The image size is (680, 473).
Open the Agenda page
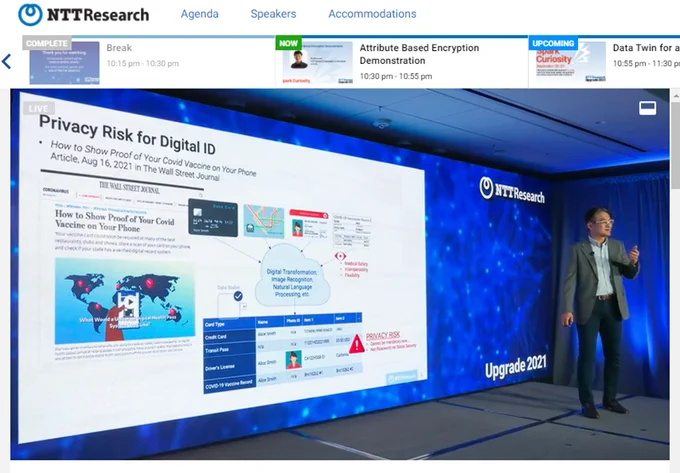point(199,14)
